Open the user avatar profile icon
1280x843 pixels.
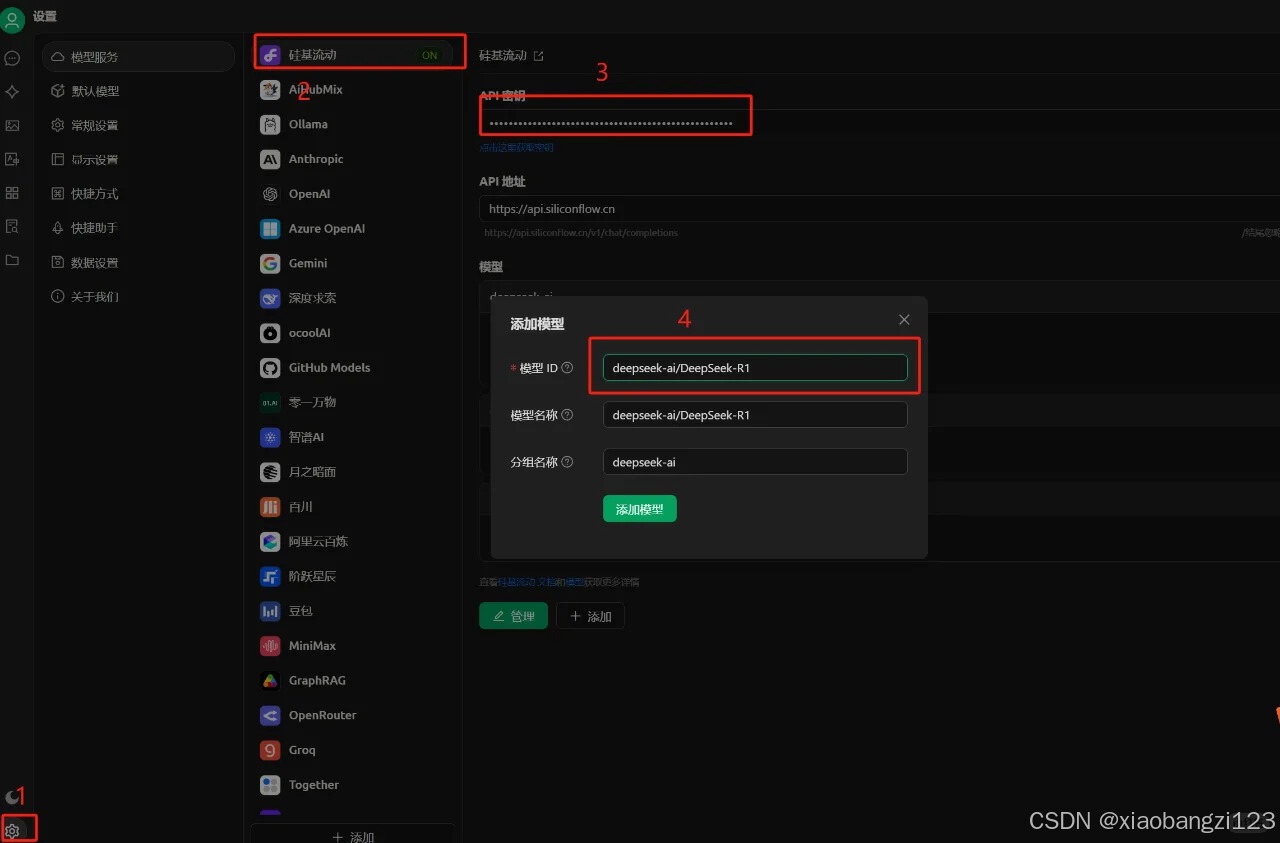[x=13, y=18]
